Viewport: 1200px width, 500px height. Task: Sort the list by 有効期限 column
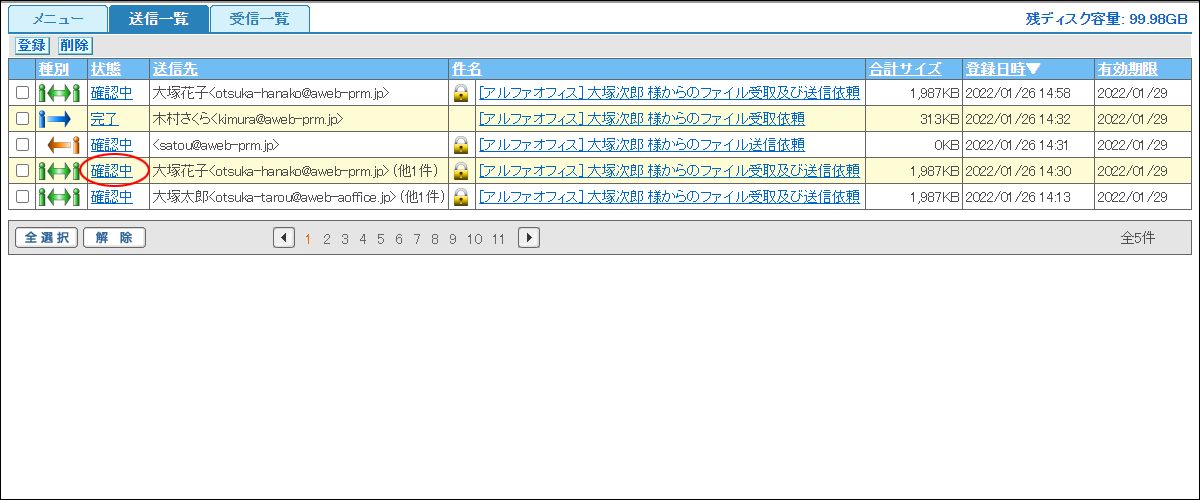point(1127,69)
